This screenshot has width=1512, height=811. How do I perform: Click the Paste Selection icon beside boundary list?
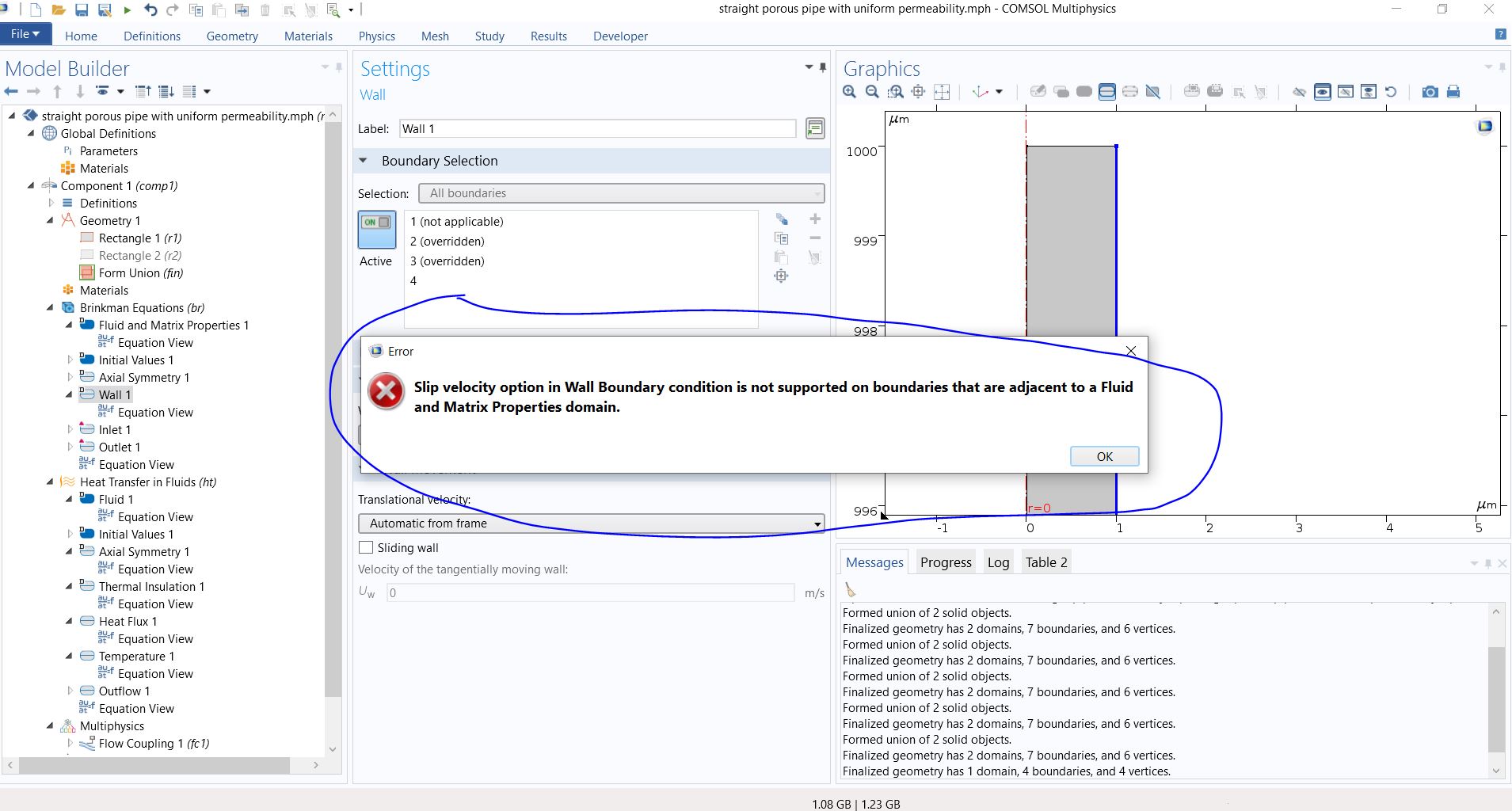781,257
